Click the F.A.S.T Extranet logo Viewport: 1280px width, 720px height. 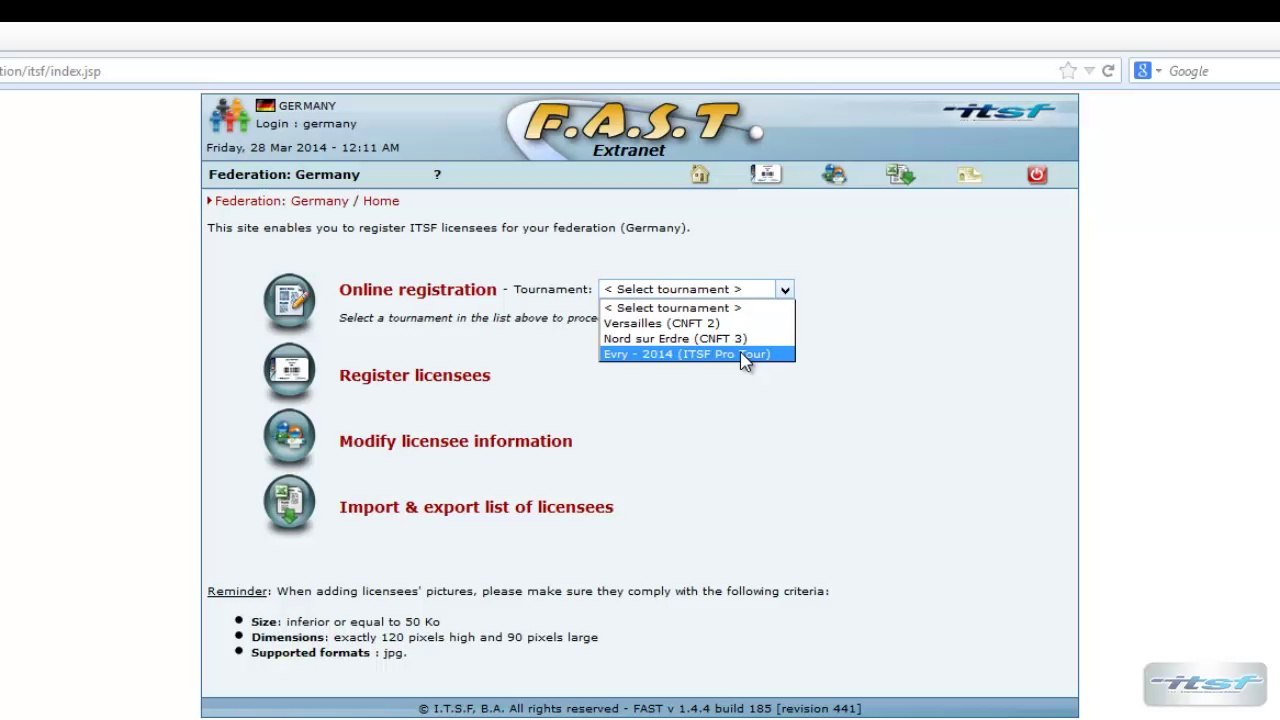634,128
